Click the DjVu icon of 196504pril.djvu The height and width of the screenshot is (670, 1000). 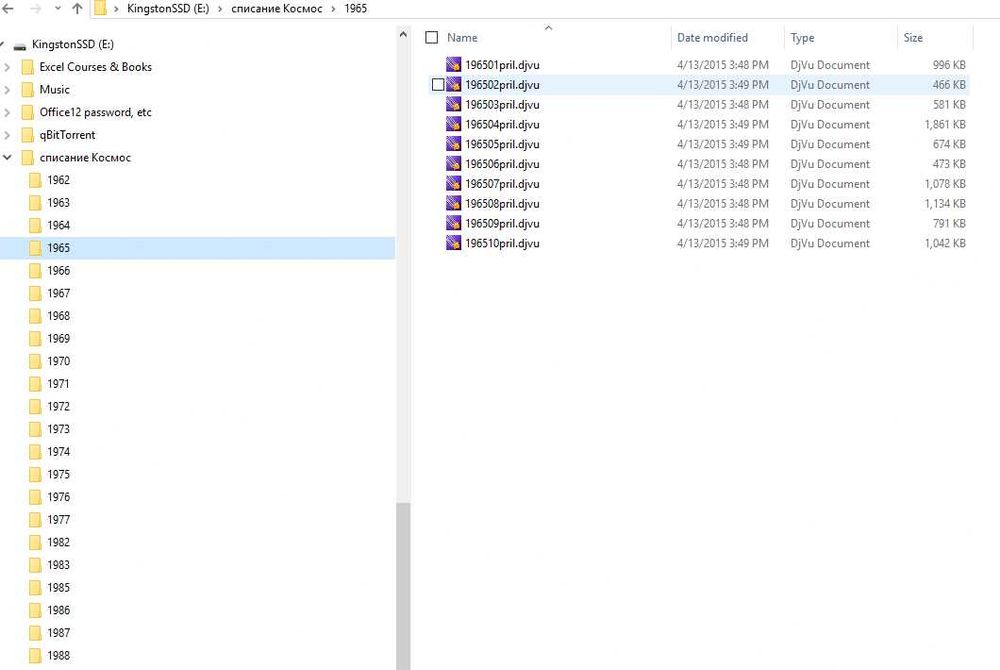pyautogui.click(x=453, y=124)
